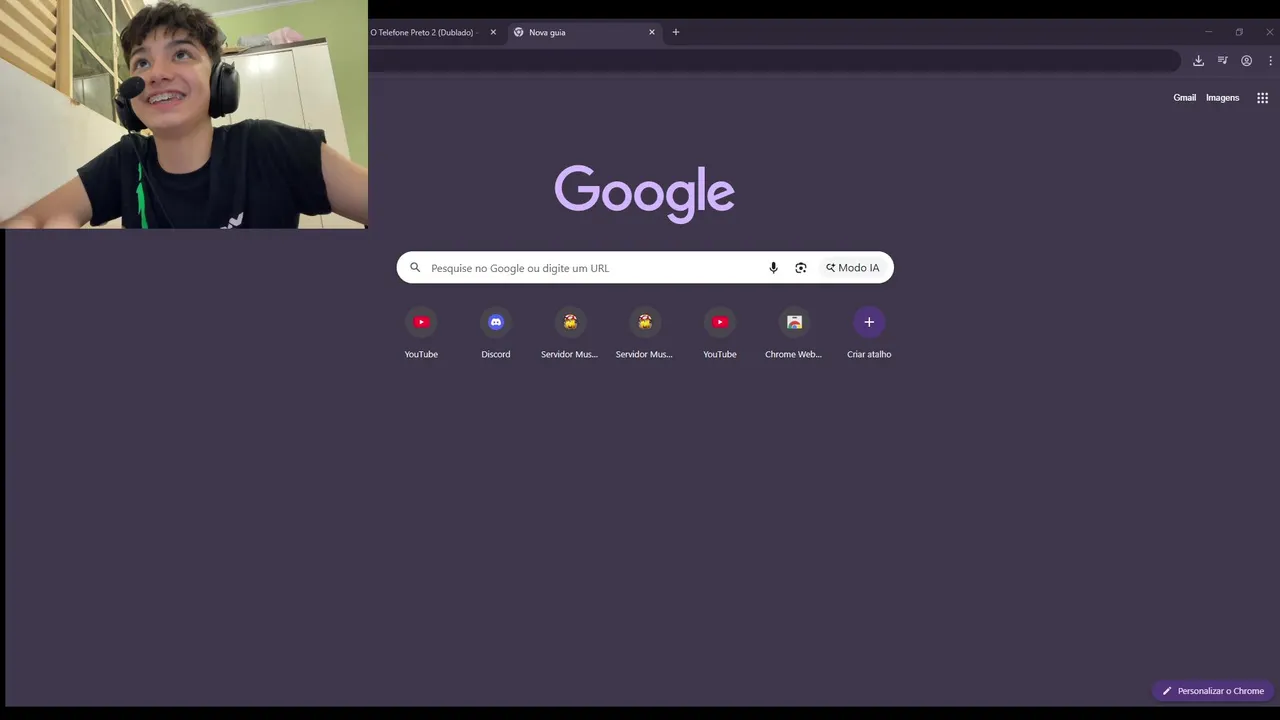
Task: Open the Chrome Web Store shortcut
Action: coord(794,332)
